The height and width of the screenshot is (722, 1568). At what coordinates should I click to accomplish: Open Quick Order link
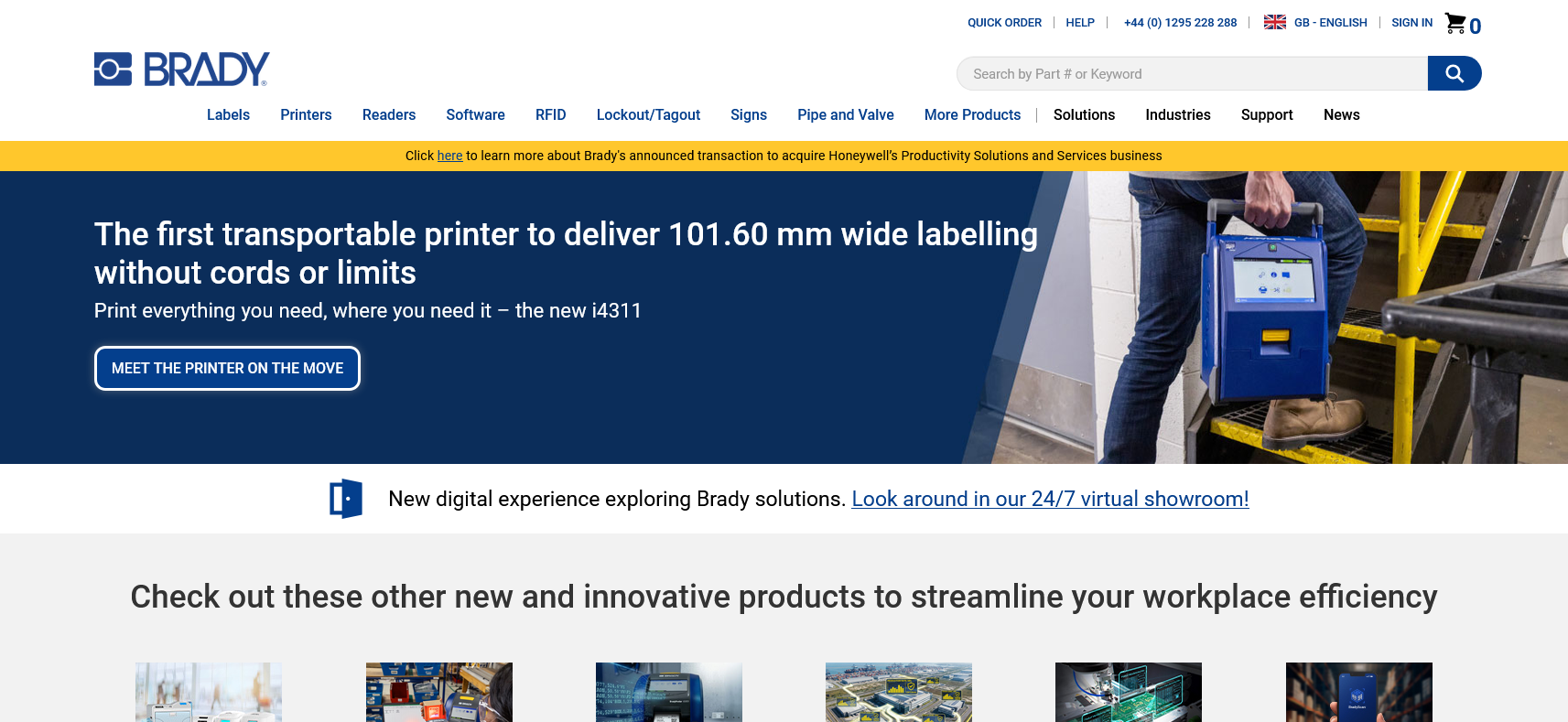[x=1004, y=23]
